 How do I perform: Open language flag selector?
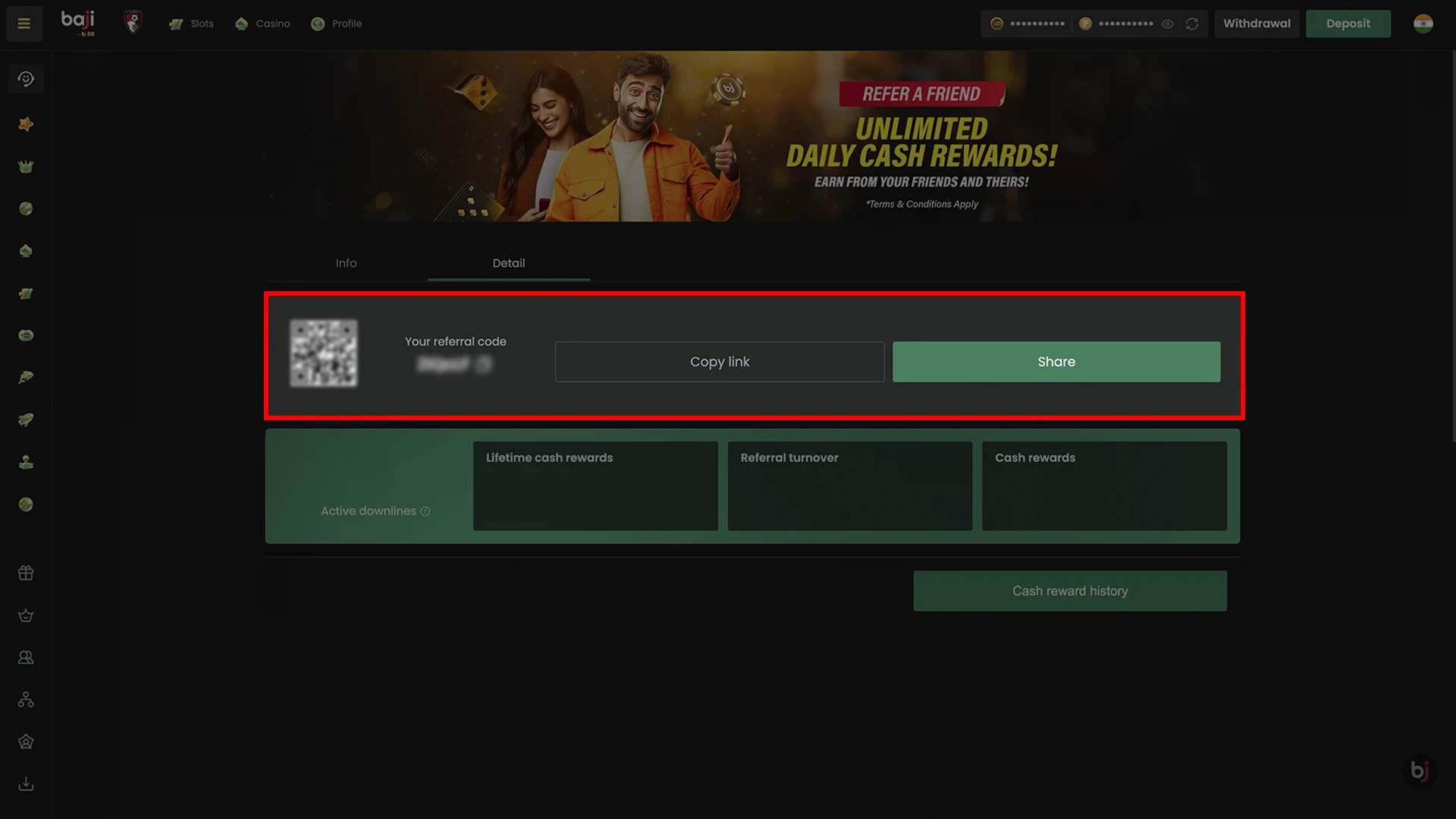pyautogui.click(x=1423, y=24)
